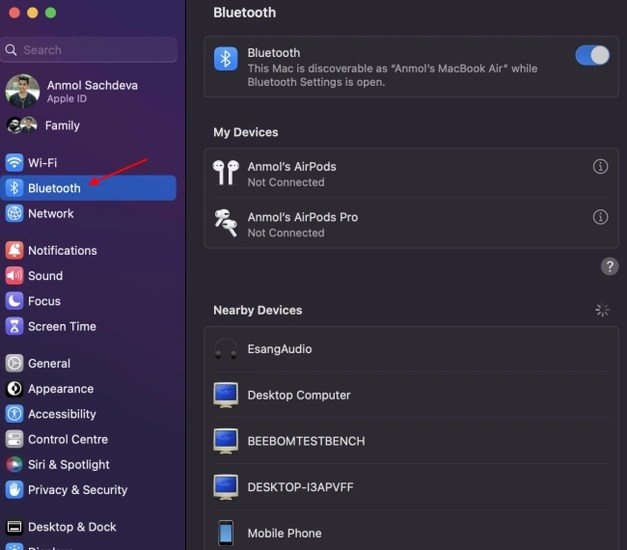Open info for Anmol's AirPods Pro
Image resolution: width=627 pixels, height=550 pixels.
(x=600, y=217)
